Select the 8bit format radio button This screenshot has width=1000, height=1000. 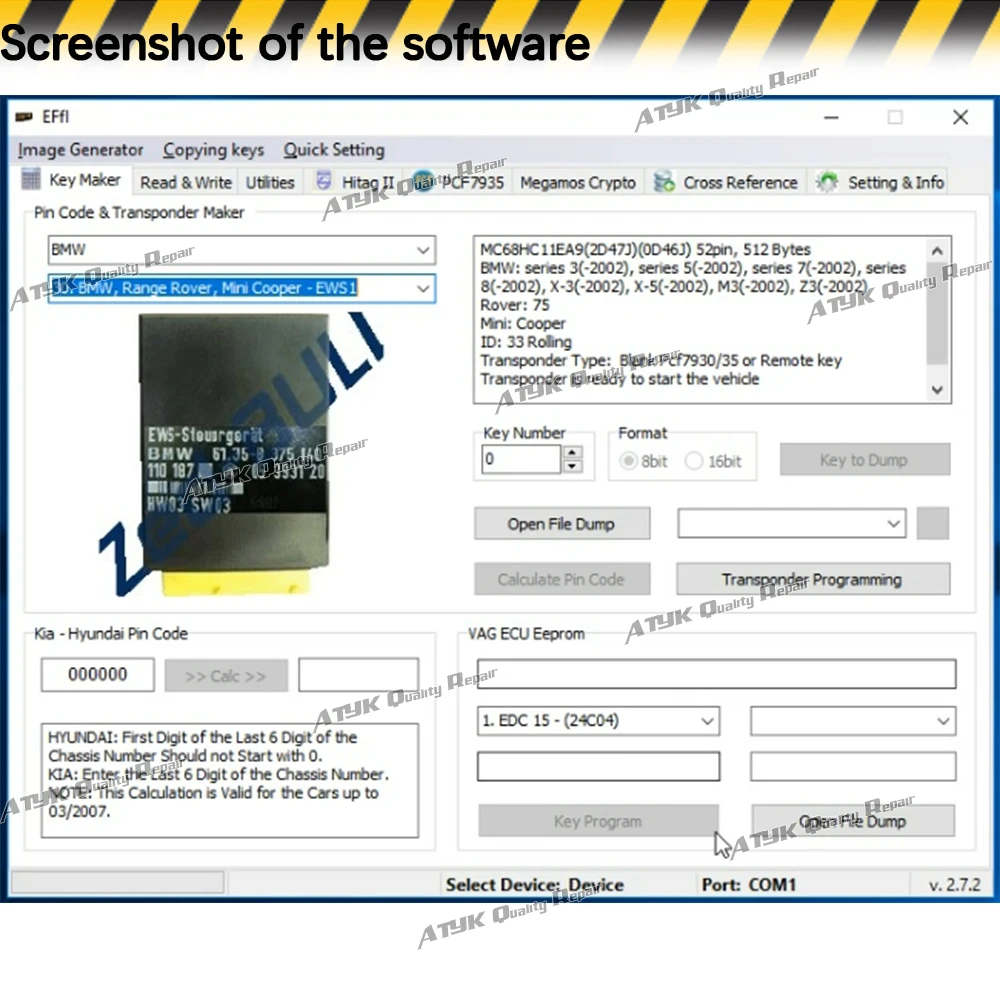tap(628, 460)
